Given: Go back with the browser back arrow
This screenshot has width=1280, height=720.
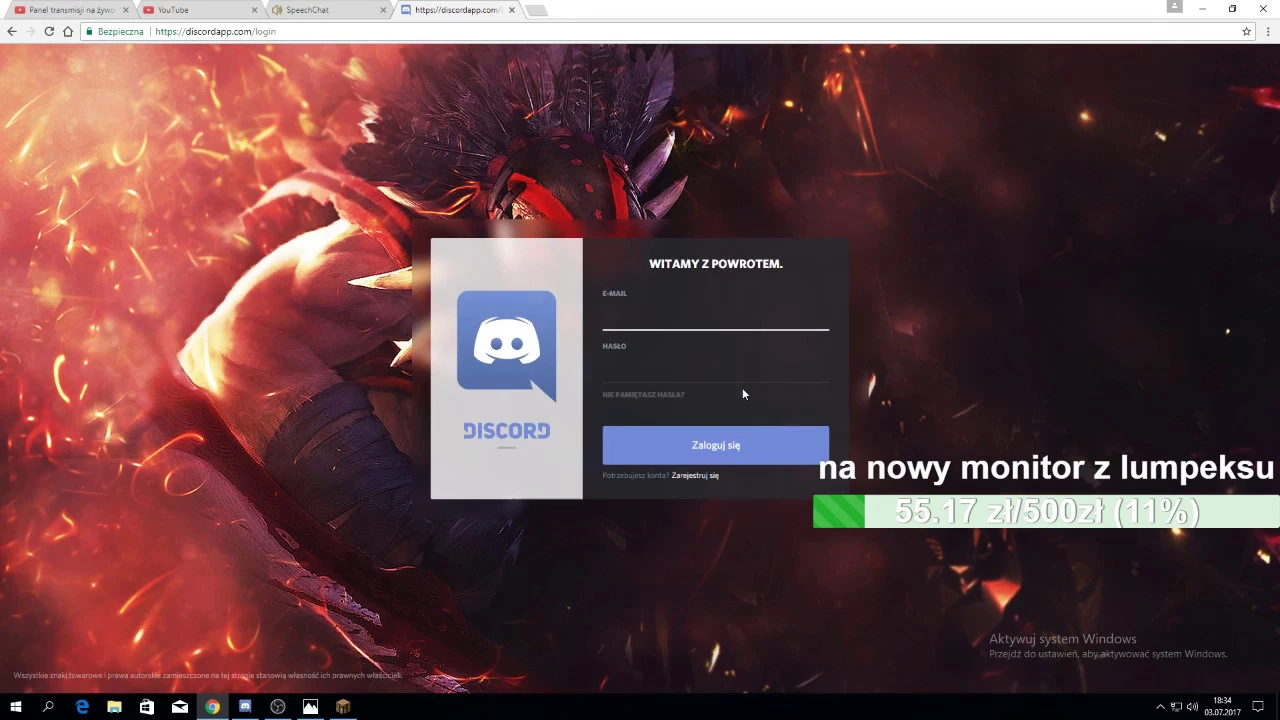Looking at the screenshot, I should 12,31.
